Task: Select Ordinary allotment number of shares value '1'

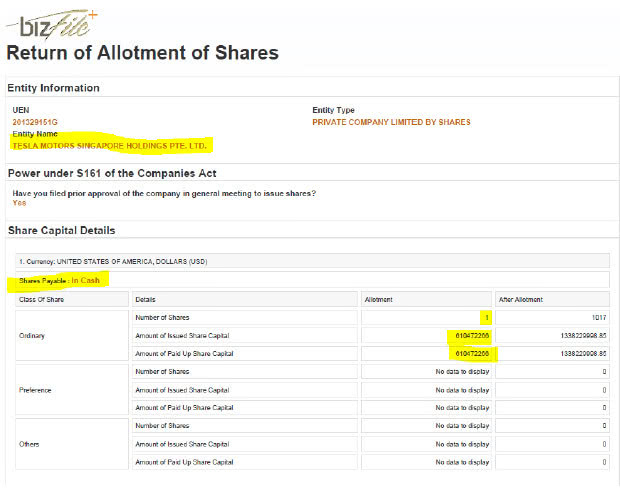Action: [x=487, y=318]
